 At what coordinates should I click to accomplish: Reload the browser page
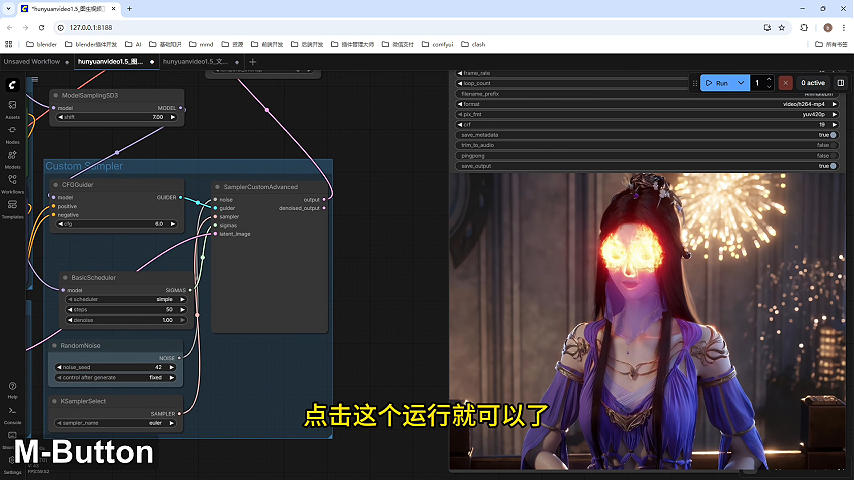pos(41,27)
